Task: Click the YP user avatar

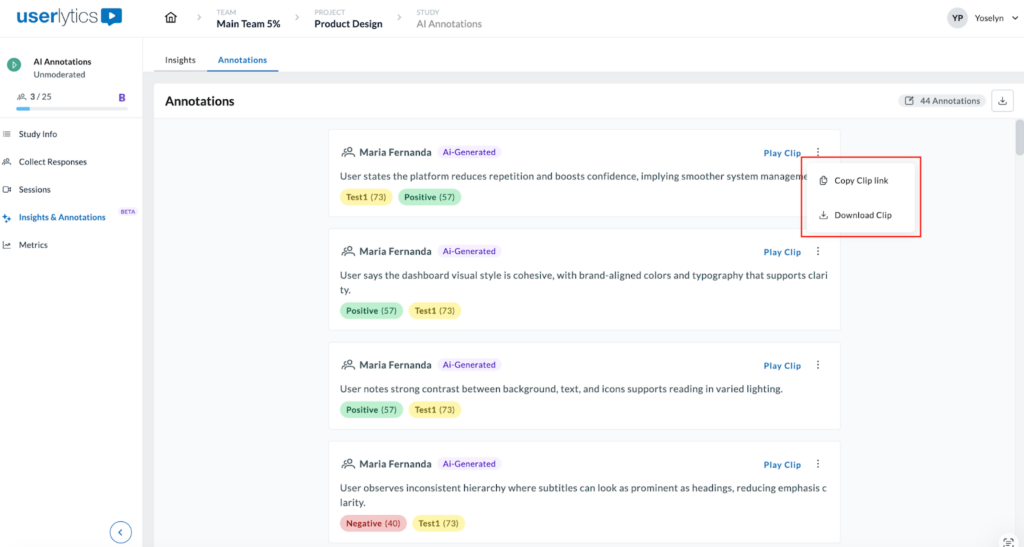Action: click(957, 18)
